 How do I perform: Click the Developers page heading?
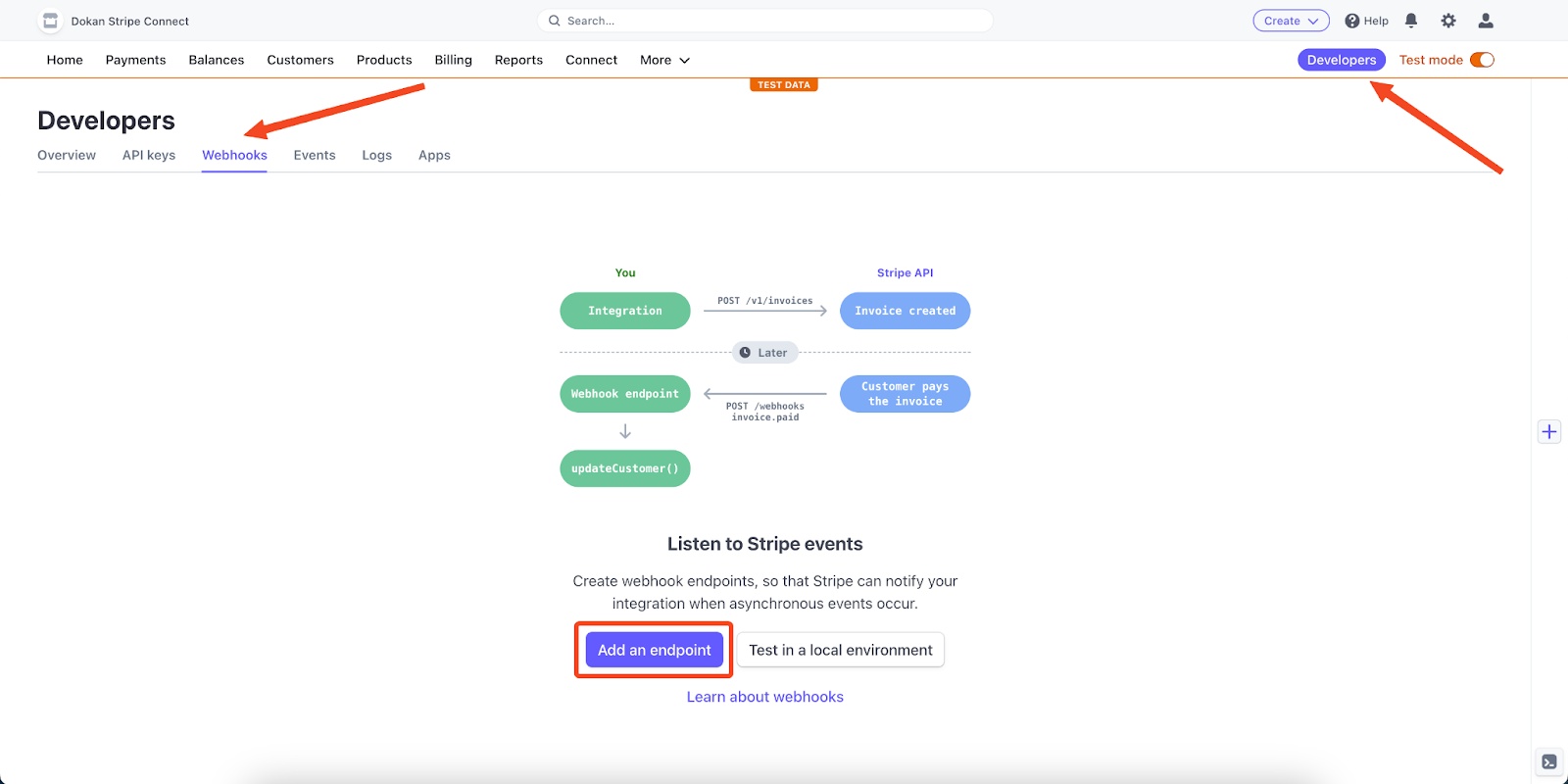pyautogui.click(x=106, y=121)
